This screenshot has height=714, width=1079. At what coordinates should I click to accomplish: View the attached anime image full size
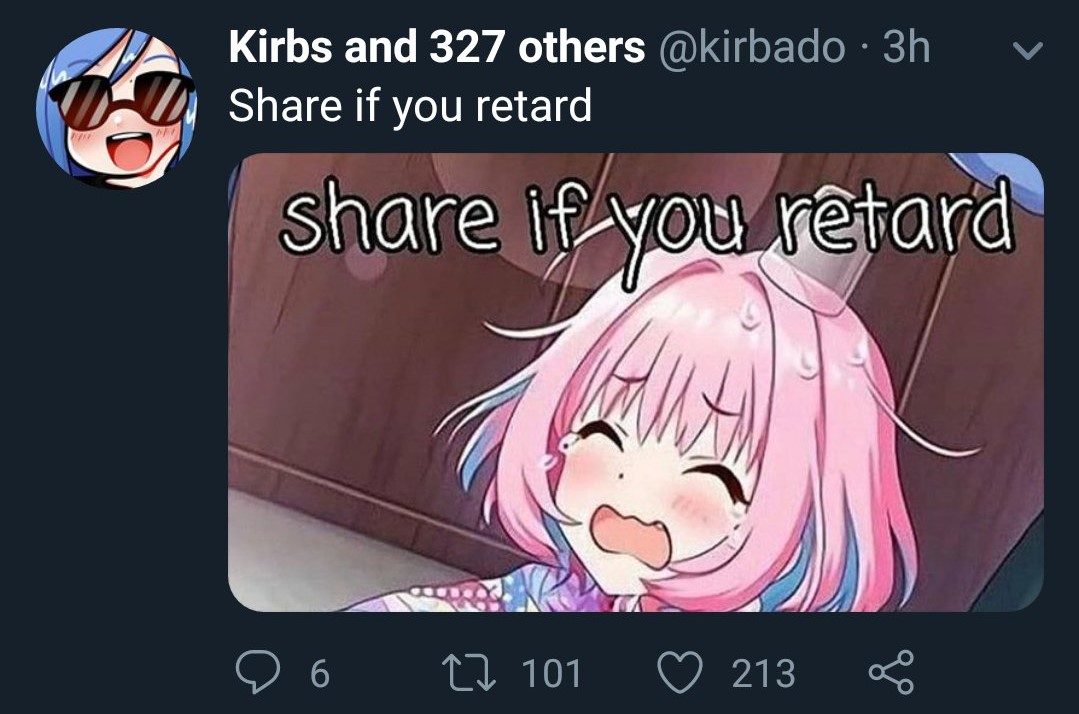636,382
